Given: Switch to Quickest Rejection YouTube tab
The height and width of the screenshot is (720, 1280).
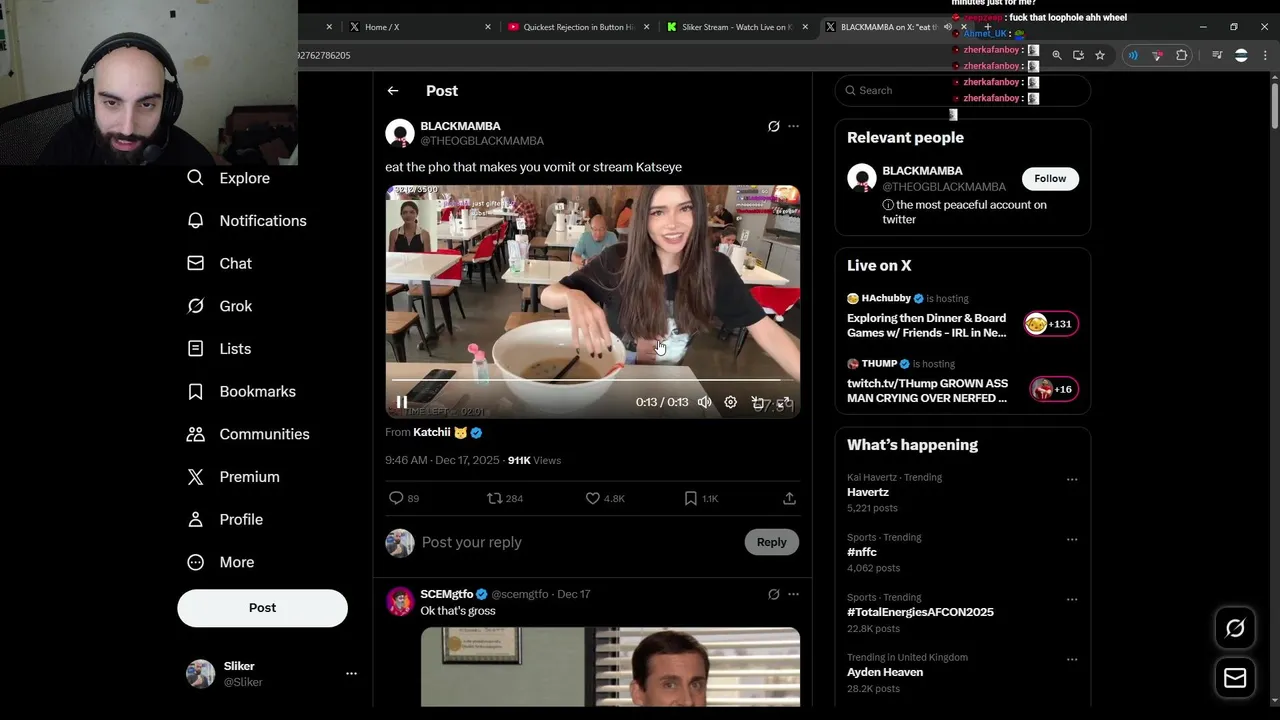Looking at the screenshot, I should tap(578, 27).
